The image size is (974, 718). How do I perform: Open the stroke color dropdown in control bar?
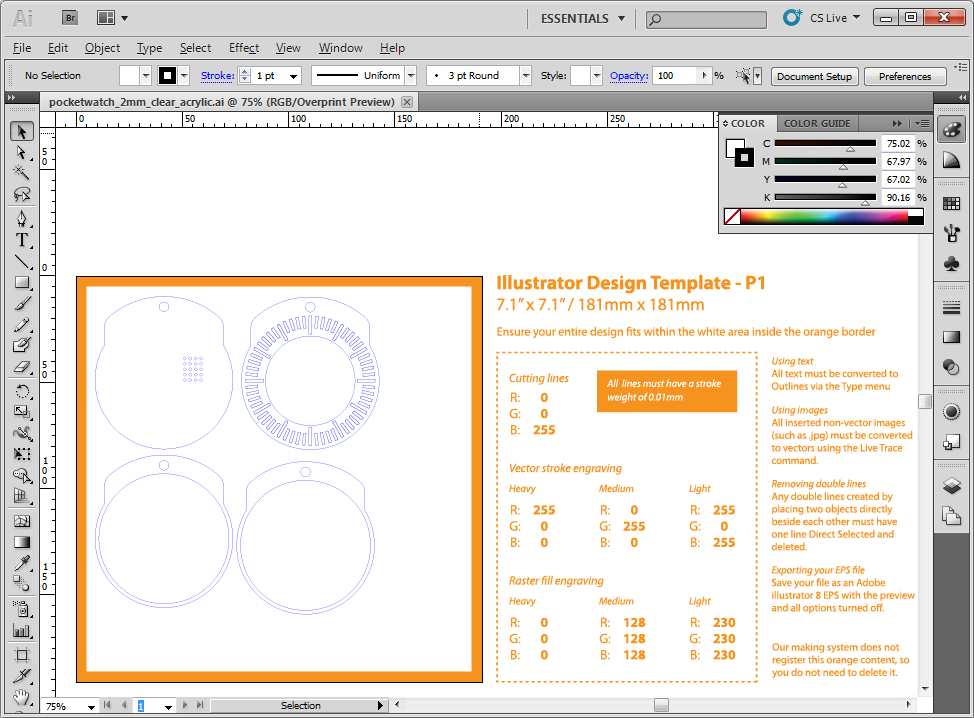[184, 76]
